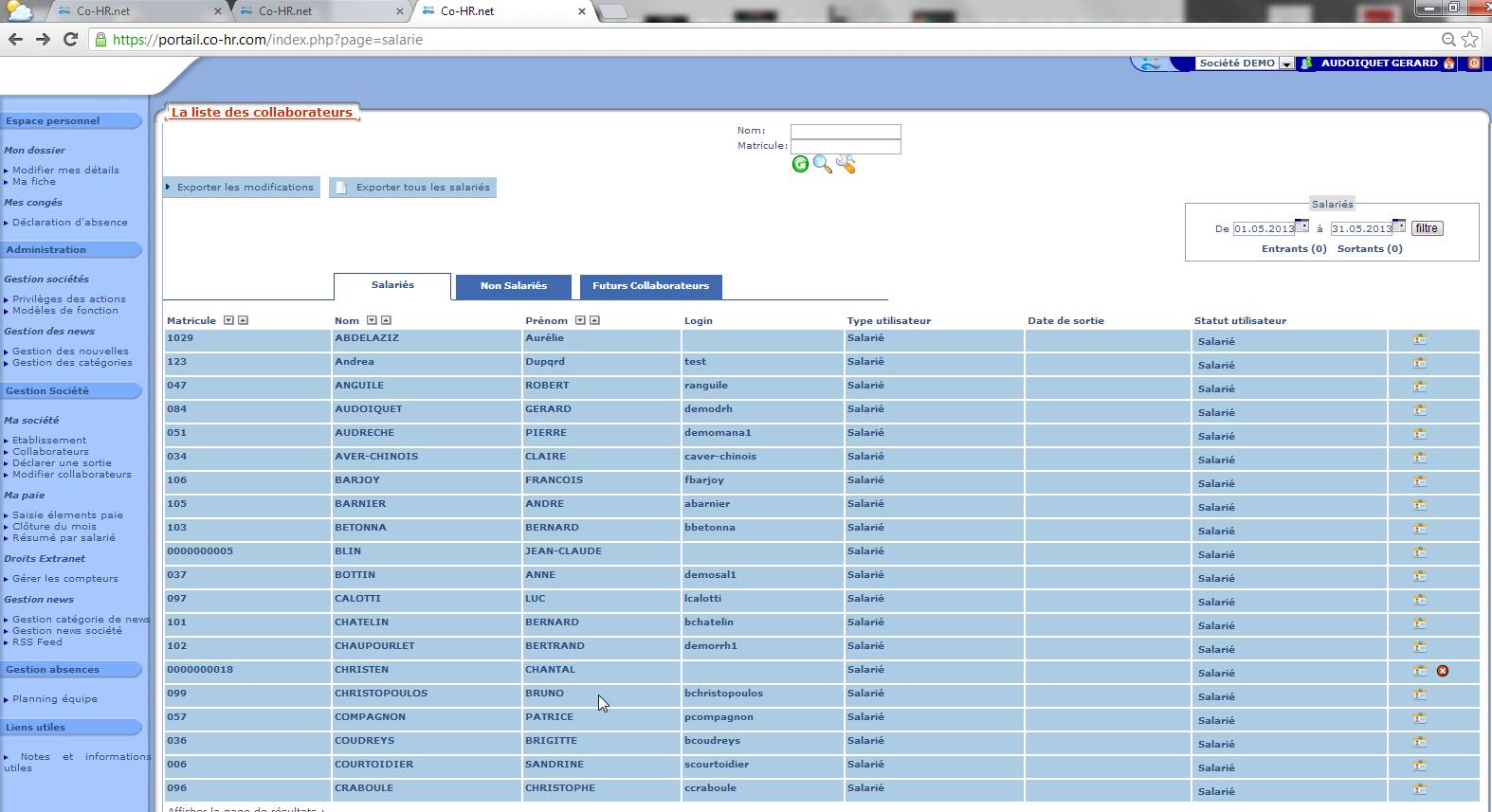Click Exporter tous les salariés
This screenshot has height=812, width=1492.
(x=413, y=188)
